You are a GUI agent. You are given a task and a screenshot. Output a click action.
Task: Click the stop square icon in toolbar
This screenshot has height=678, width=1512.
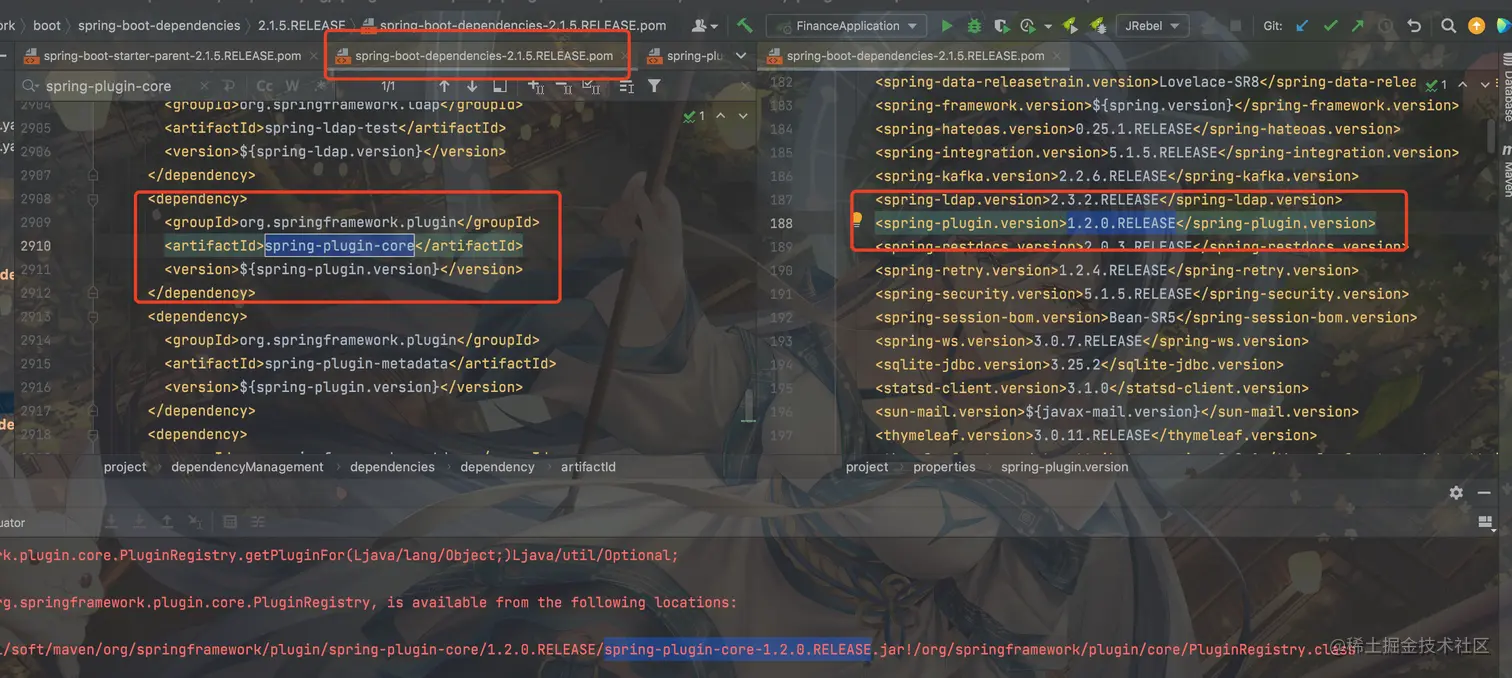[x=1235, y=26]
